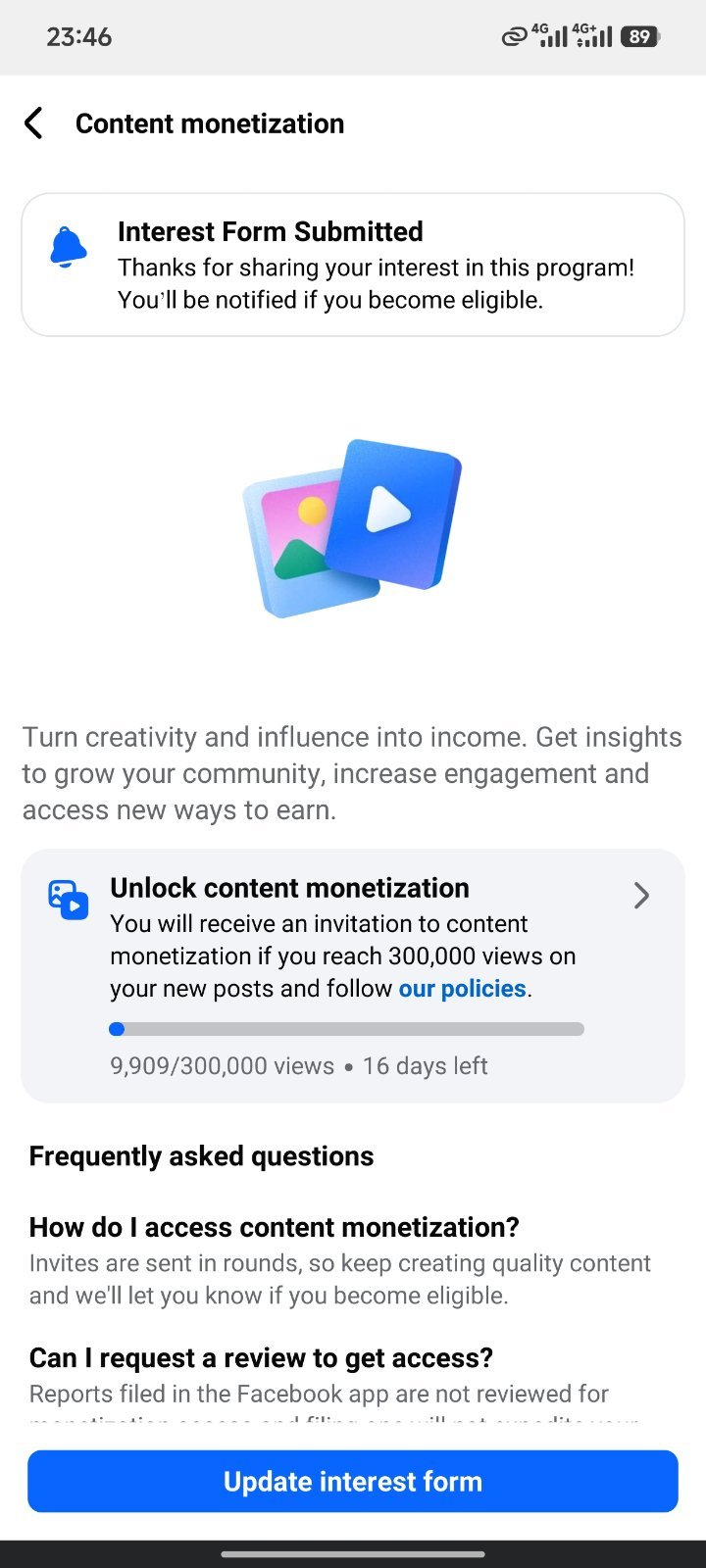
Task: Tap the first 4G signal strength icon
Action: click(550, 36)
